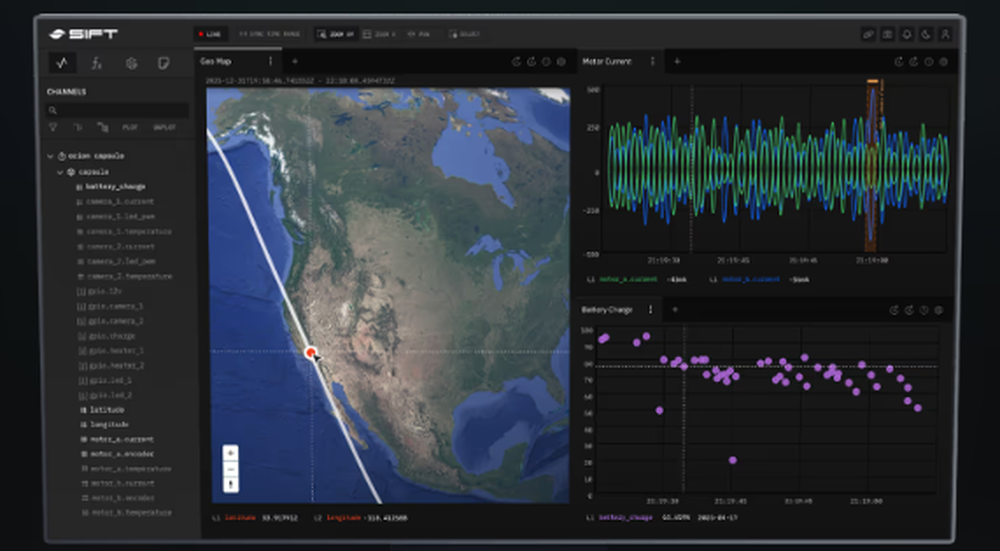
Task: Open the Geo Map tab options menu
Action: pos(270,62)
